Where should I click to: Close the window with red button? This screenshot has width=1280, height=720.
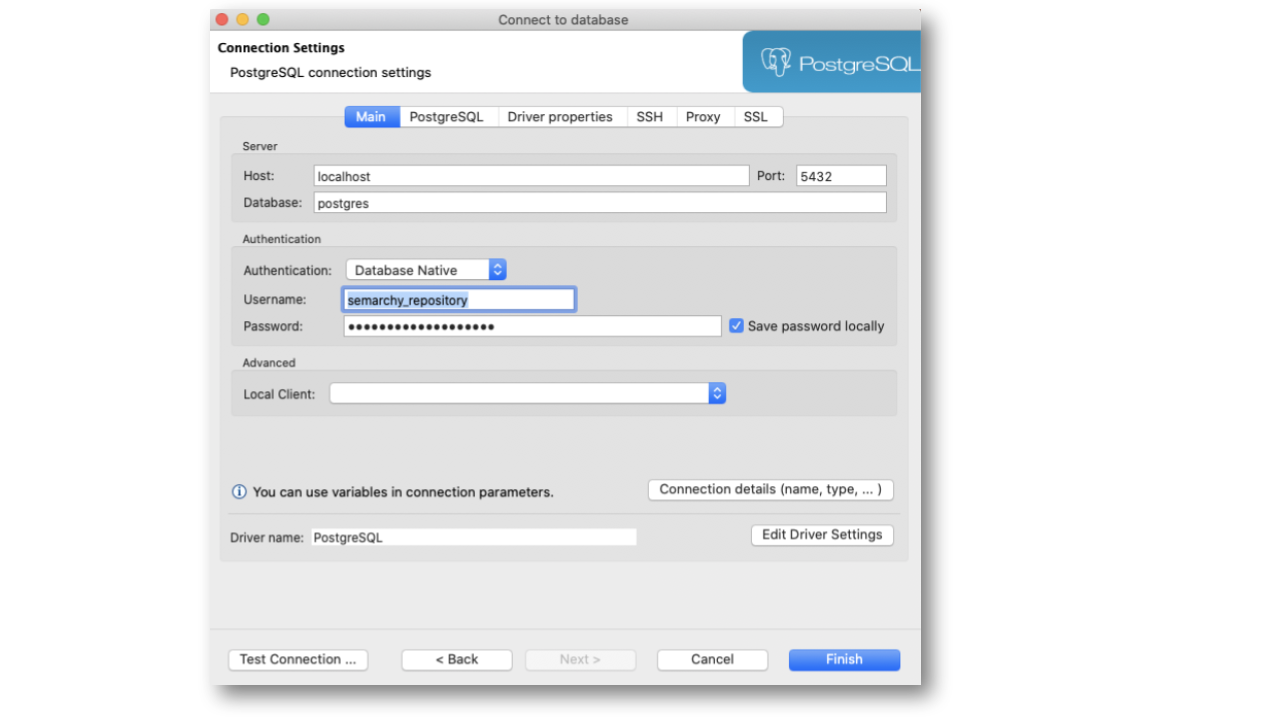tap(222, 20)
